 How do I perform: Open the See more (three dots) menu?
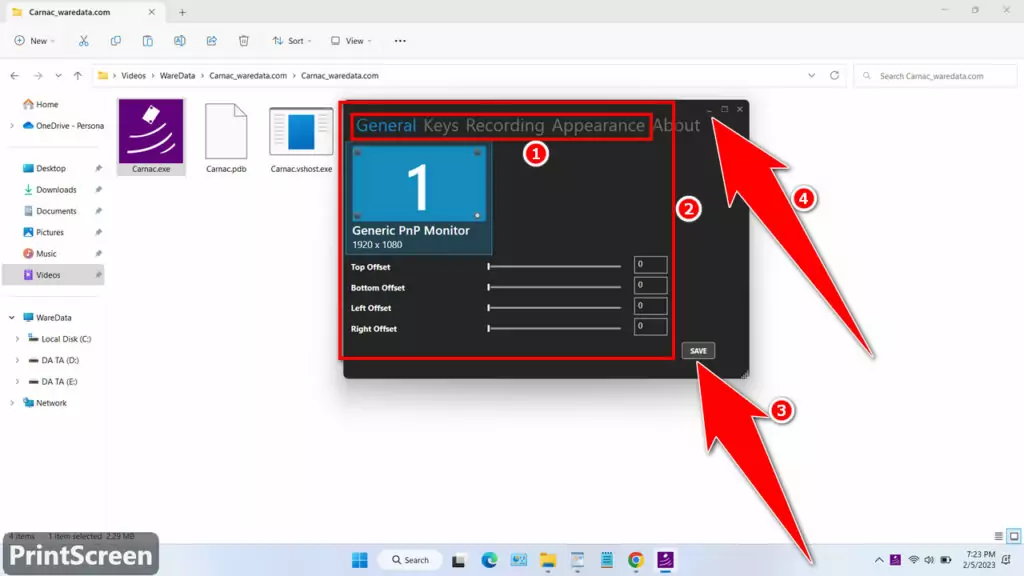tap(400, 41)
